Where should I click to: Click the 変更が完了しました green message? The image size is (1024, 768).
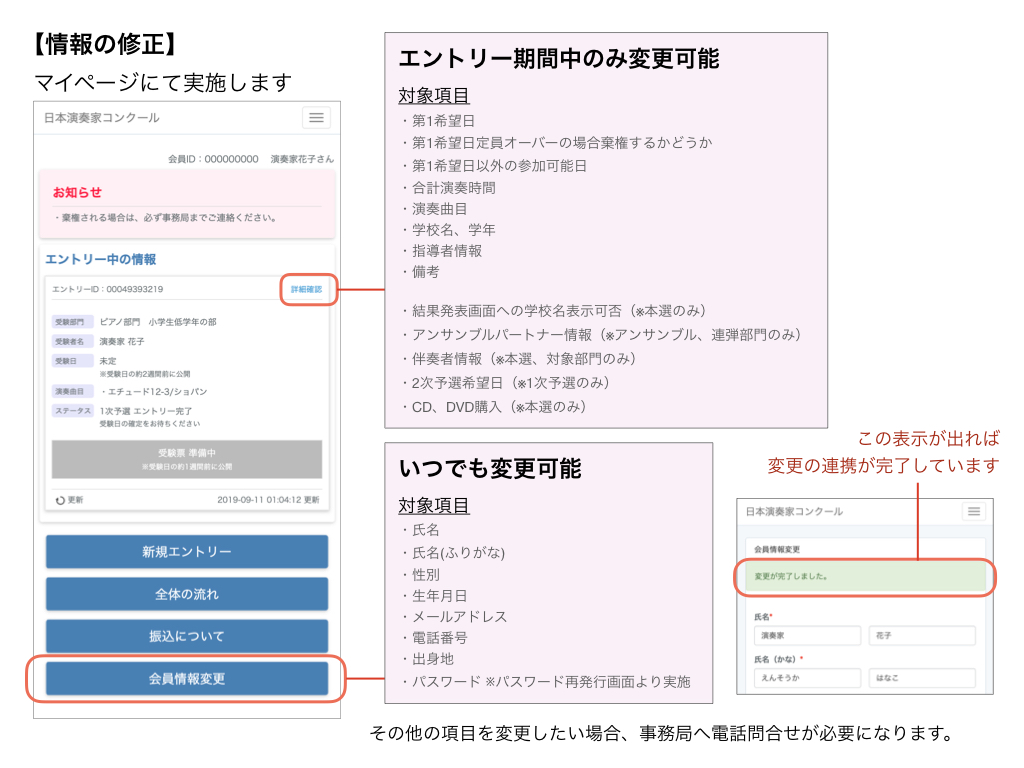coord(865,577)
